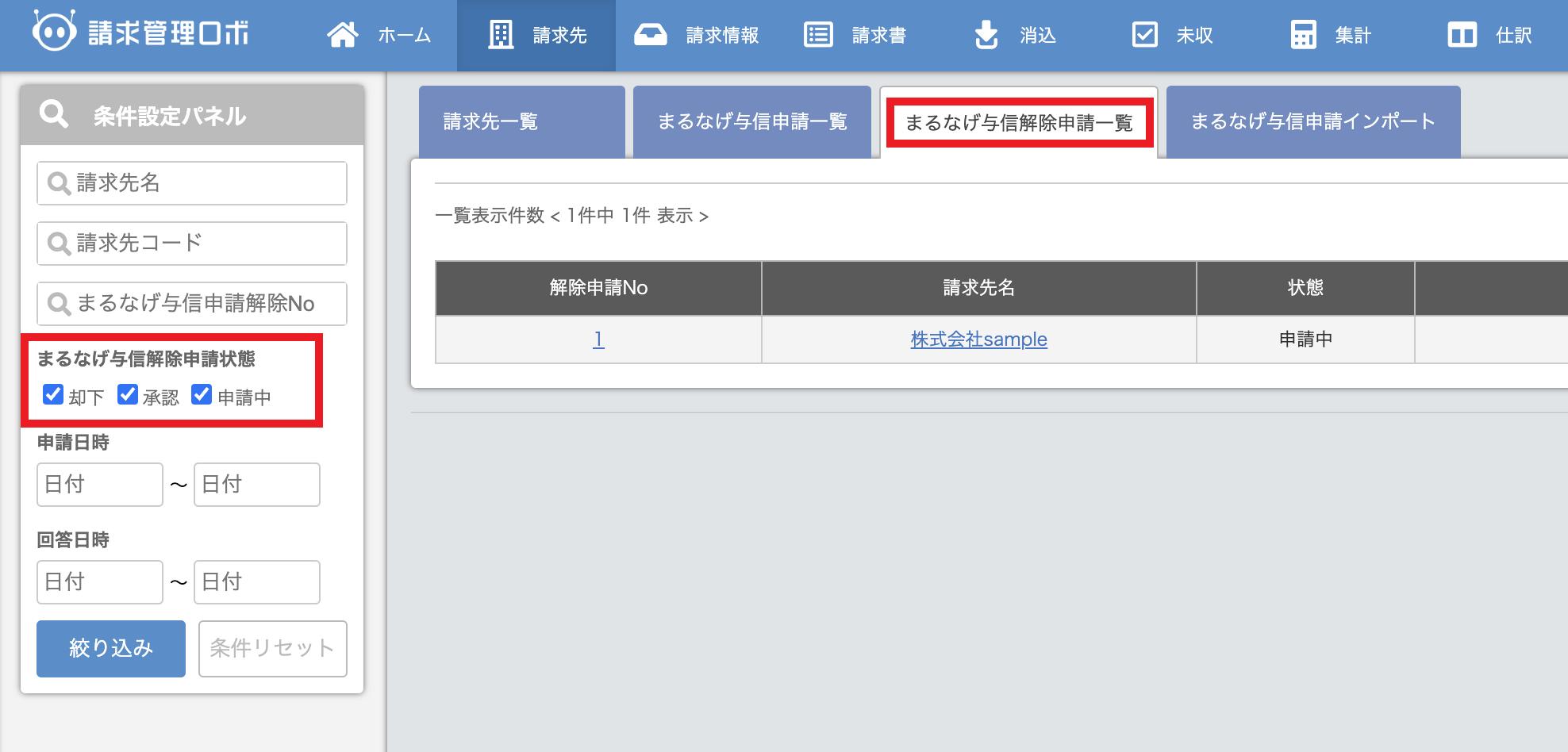This screenshot has height=752, width=1568.
Task: Click the magnifier icon in 条件設定パネル header
Action: coord(54,114)
